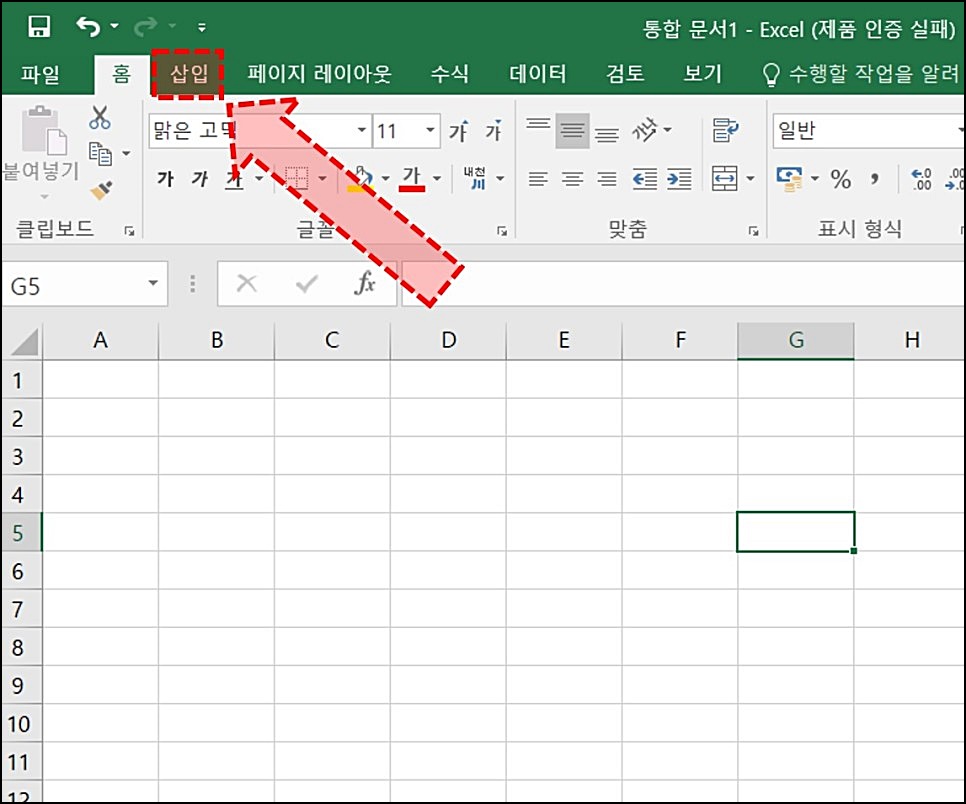Toggle bold formatting with the 가 icon
This screenshot has height=804, width=966.
click(x=164, y=177)
